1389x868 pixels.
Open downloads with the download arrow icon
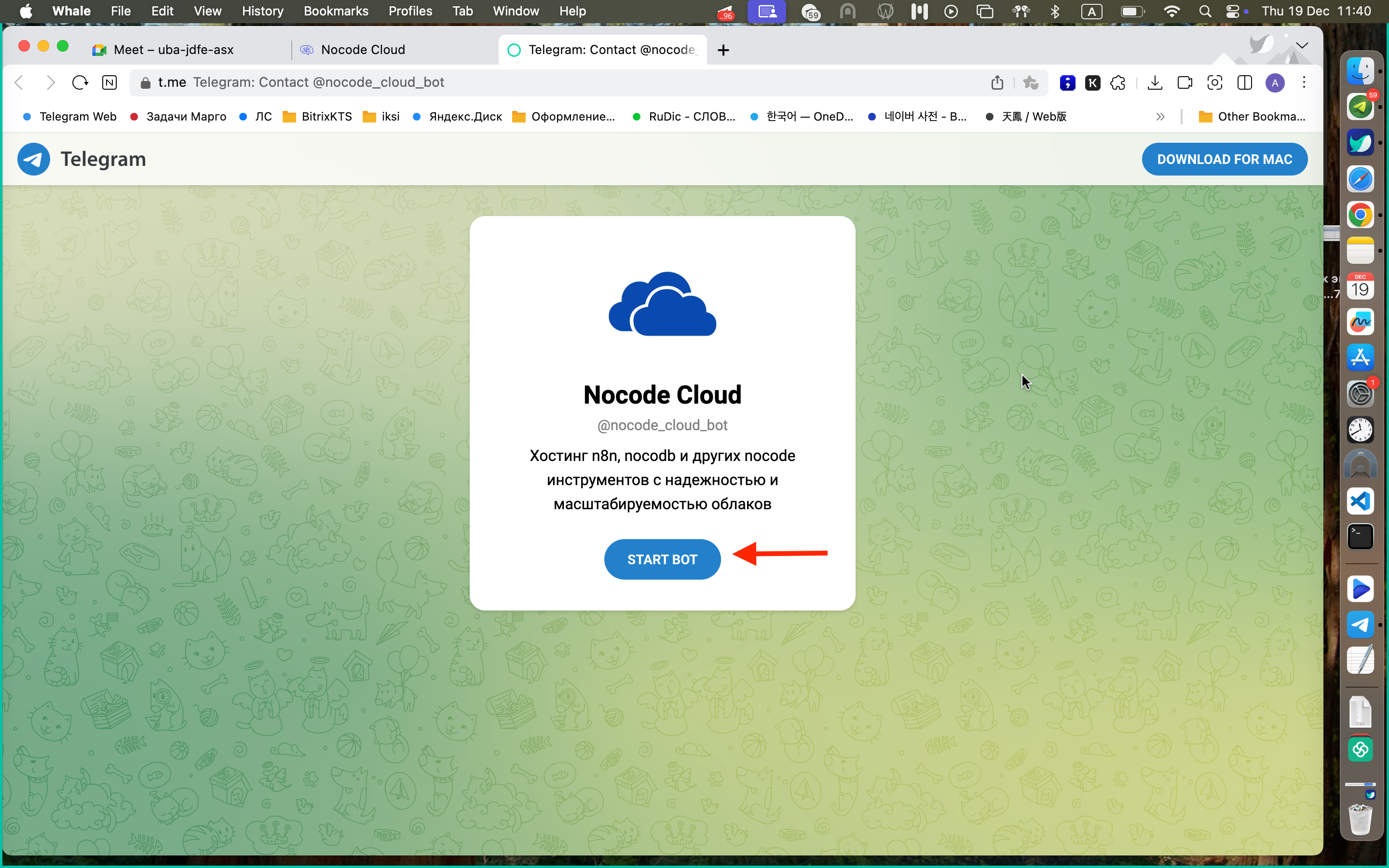point(1155,82)
